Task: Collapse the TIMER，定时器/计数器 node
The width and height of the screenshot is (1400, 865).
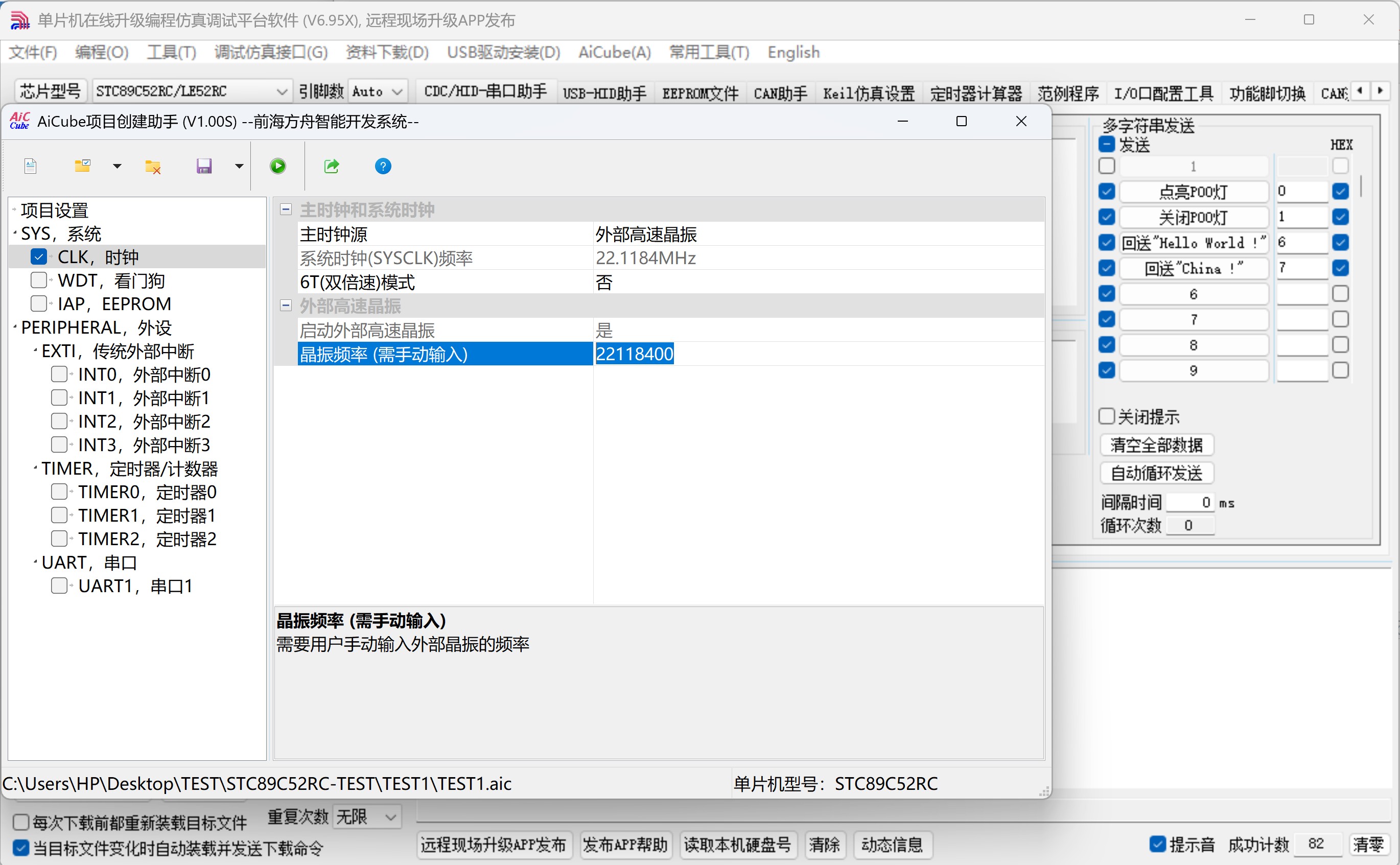Action: pos(35,469)
